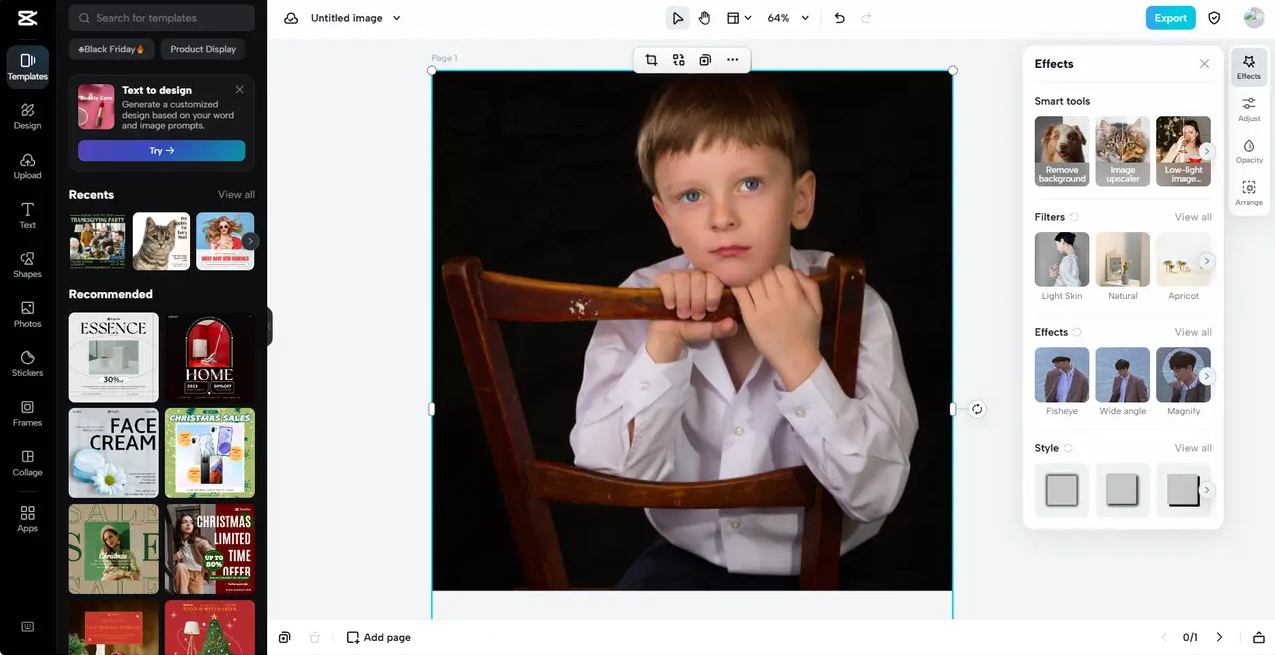
Task: Click View all for Style
Action: (x=1193, y=448)
